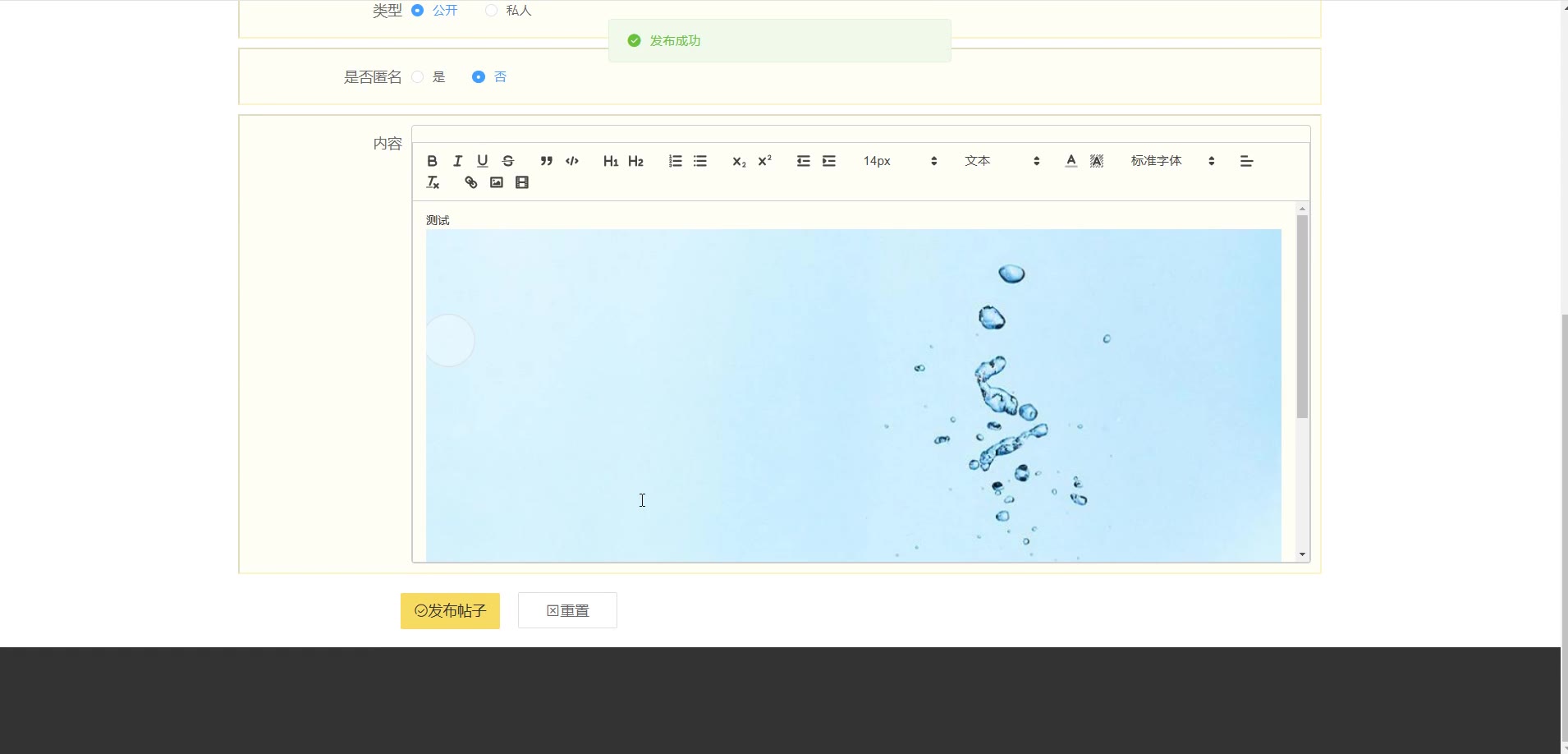Viewport: 1568px width, 754px height.
Task: Select the 私人 type radio button
Action: [x=491, y=11]
